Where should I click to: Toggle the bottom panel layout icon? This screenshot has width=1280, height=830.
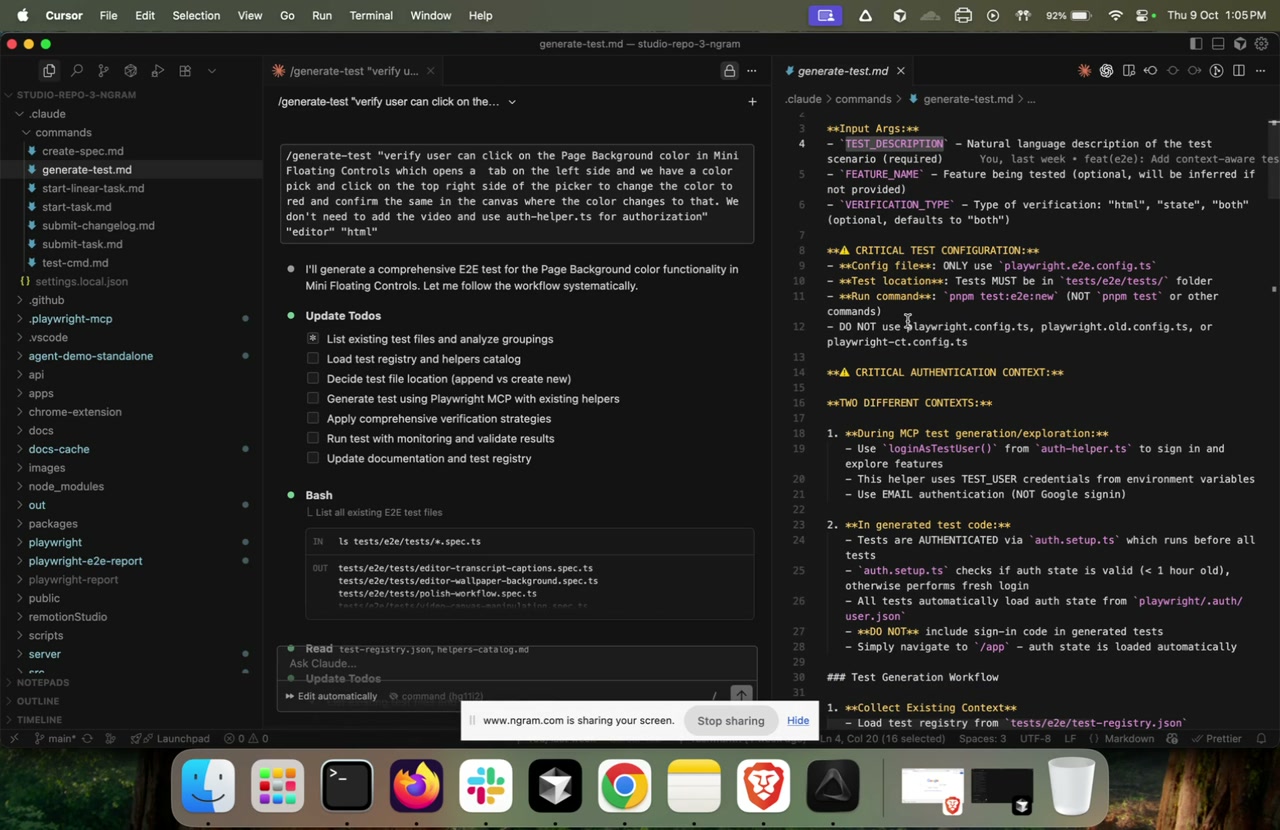[x=1218, y=44]
